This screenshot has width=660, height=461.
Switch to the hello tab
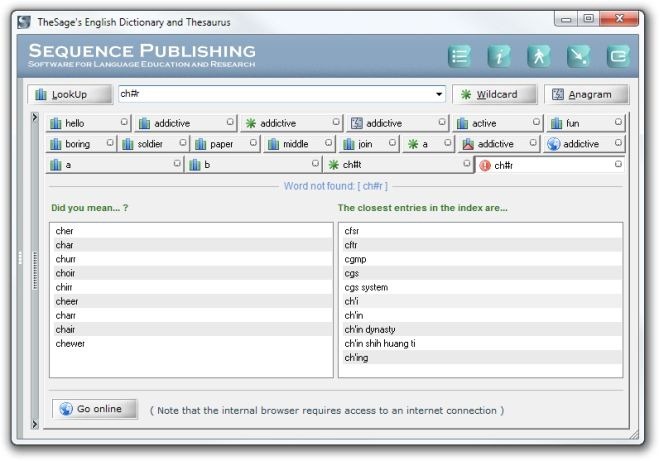pyautogui.click(x=88, y=123)
